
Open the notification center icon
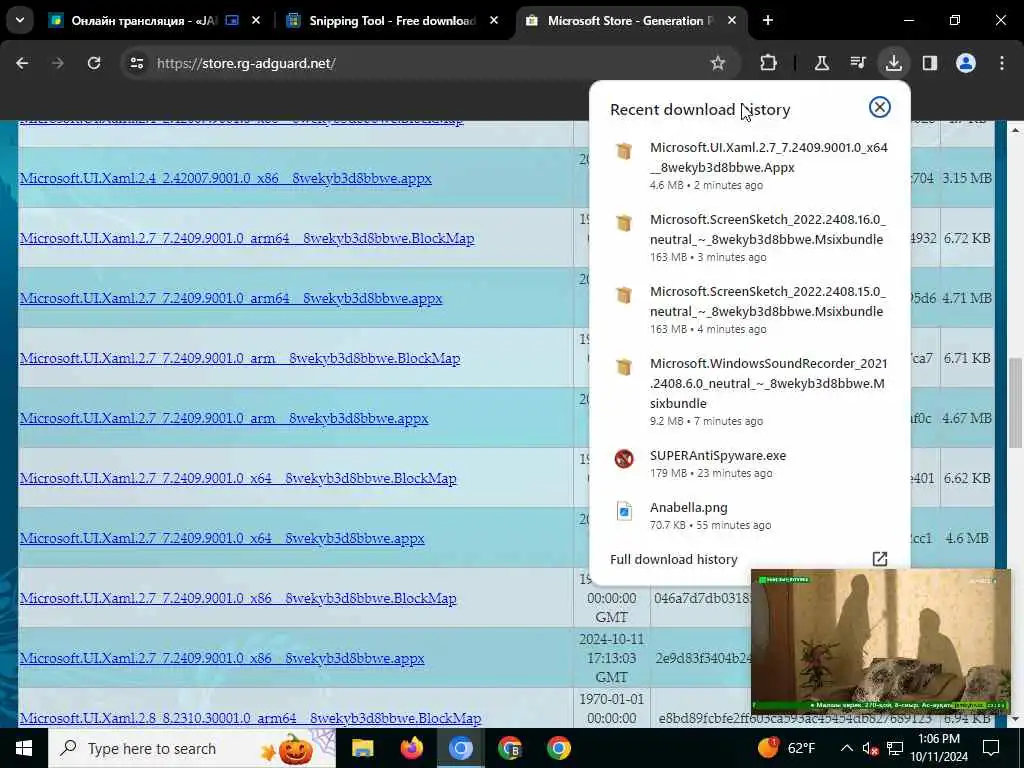991,748
